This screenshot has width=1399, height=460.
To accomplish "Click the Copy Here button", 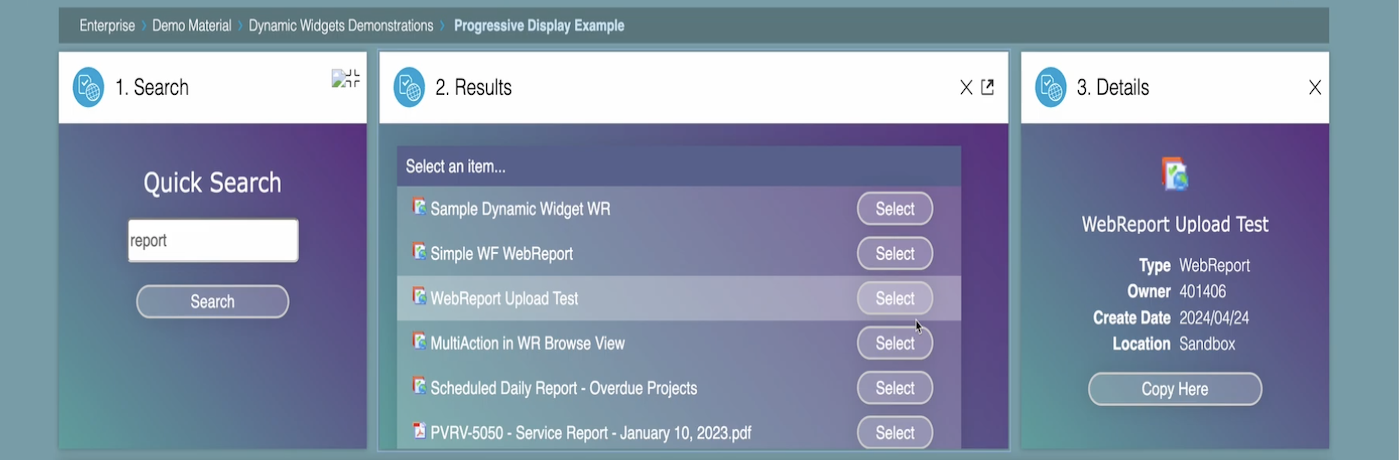I will (1175, 389).
